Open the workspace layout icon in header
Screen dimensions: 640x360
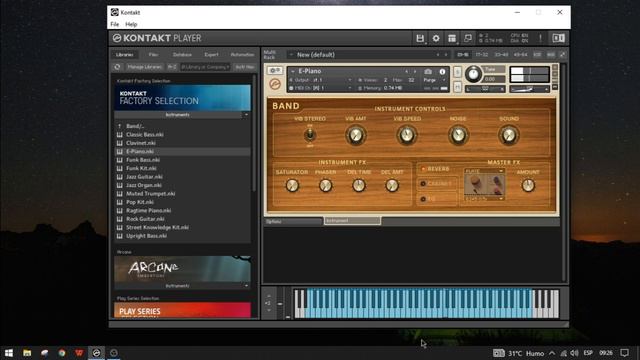(x=452, y=38)
